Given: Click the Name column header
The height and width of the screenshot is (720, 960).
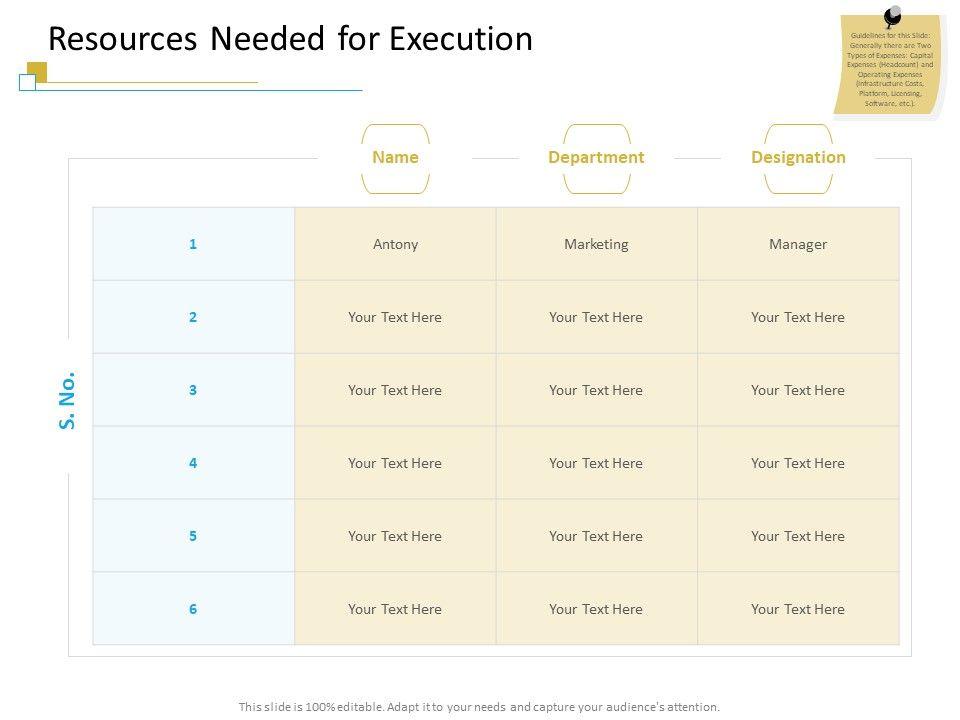Looking at the screenshot, I should click(395, 157).
